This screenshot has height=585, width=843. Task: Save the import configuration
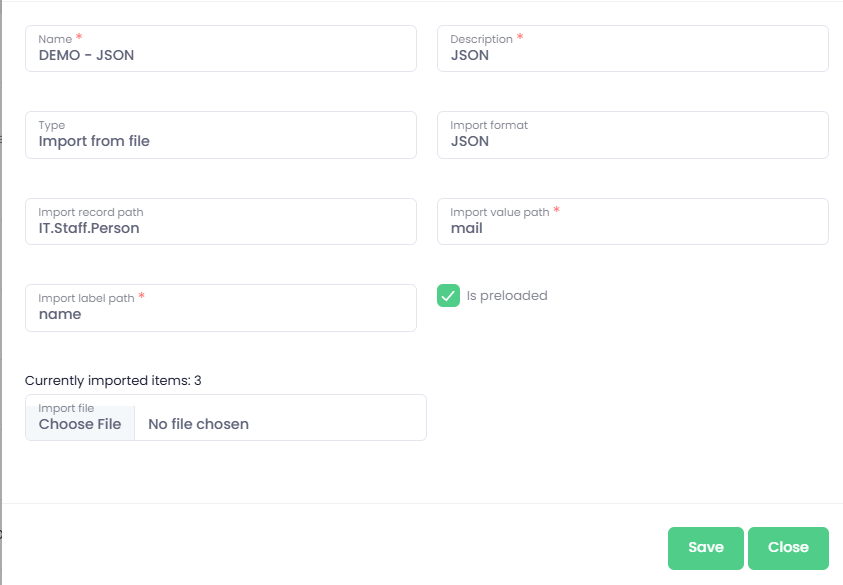point(705,547)
